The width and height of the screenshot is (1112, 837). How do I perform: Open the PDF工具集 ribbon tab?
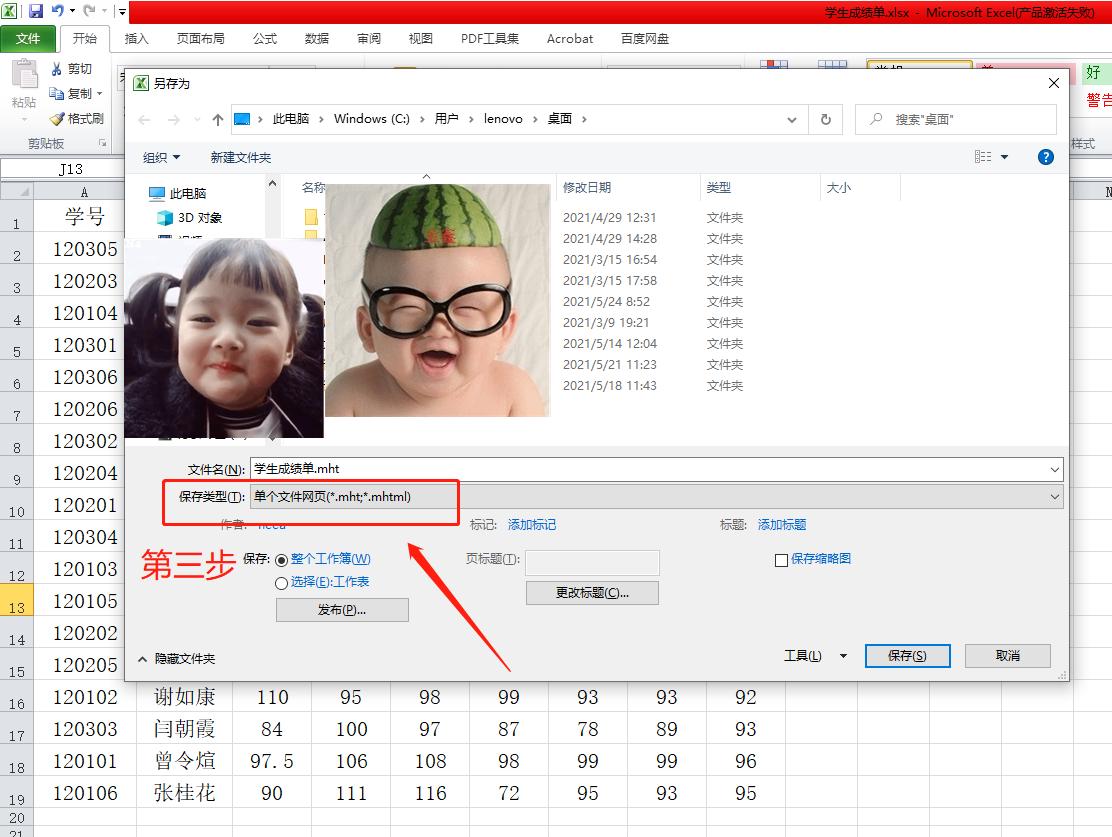pyautogui.click(x=489, y=39)
